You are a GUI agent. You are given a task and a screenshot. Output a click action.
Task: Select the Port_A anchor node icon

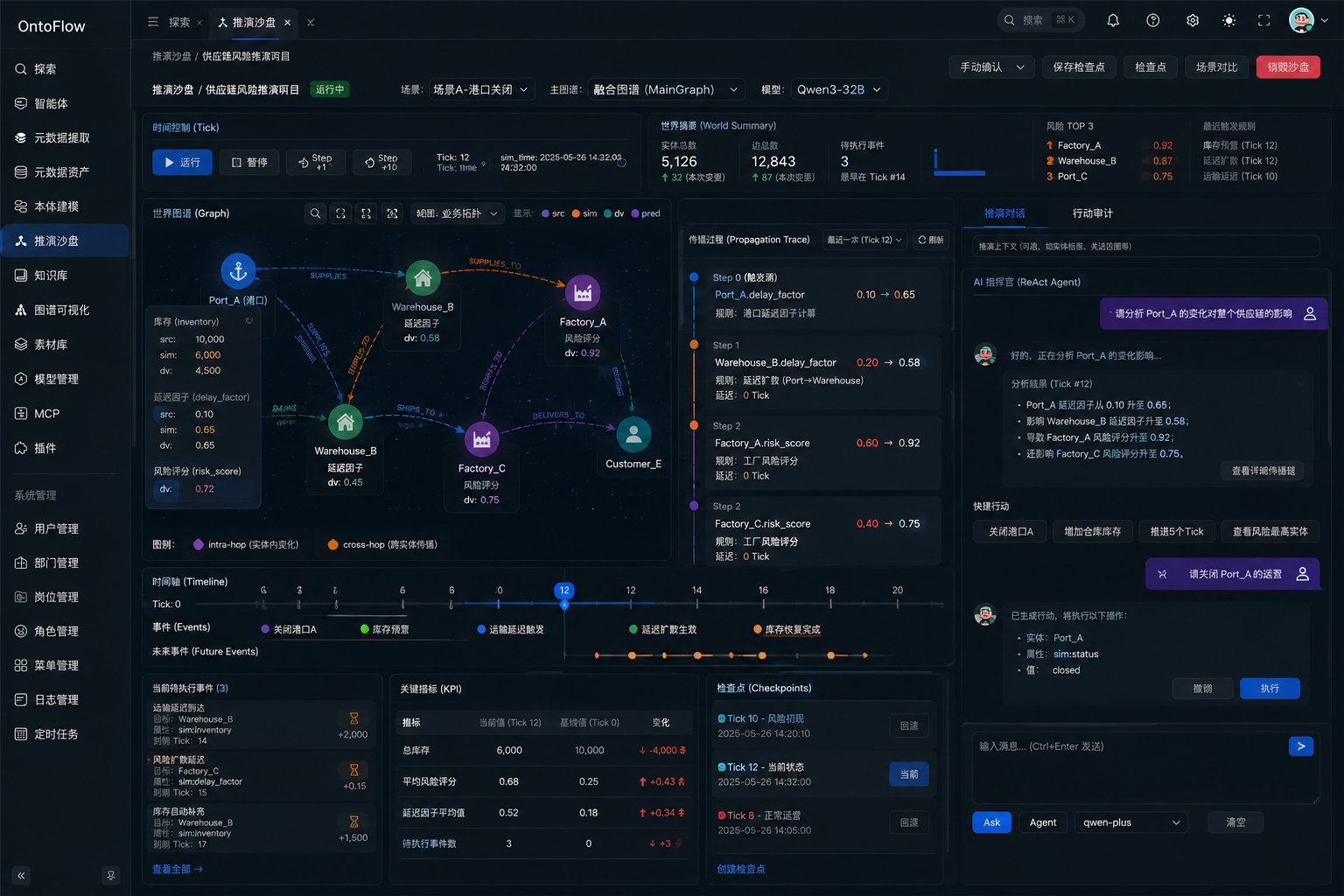[238, 272]
